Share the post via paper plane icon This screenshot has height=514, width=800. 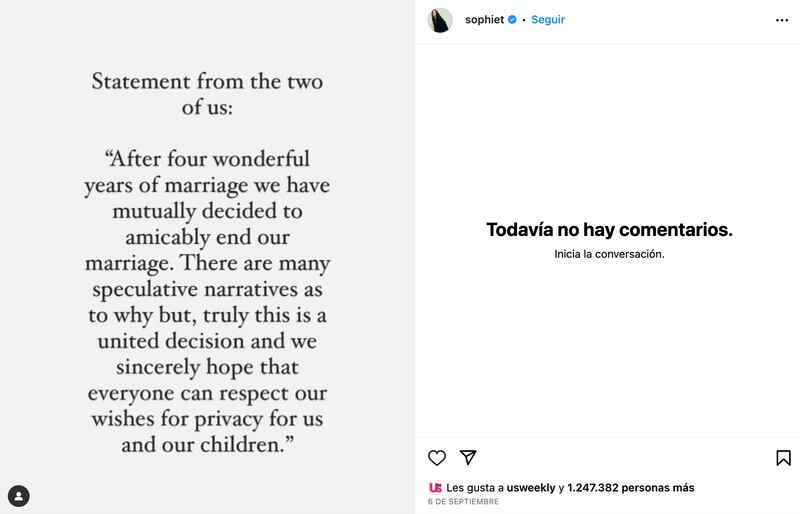tap(468, 457)
